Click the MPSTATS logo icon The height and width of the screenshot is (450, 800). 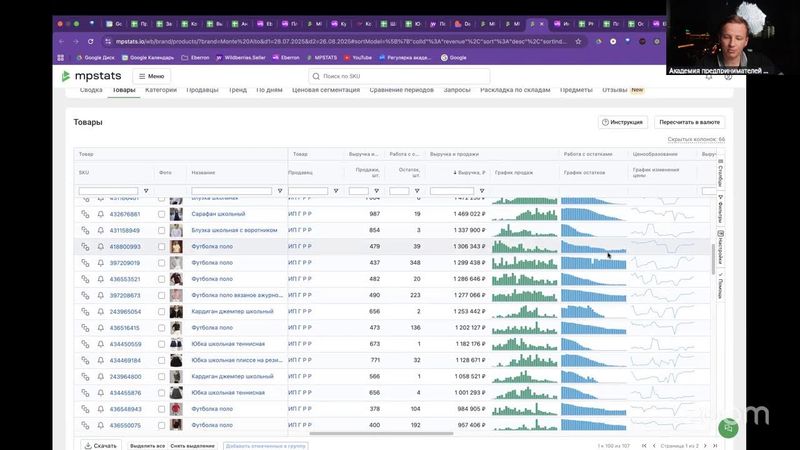tap(66, 76)
